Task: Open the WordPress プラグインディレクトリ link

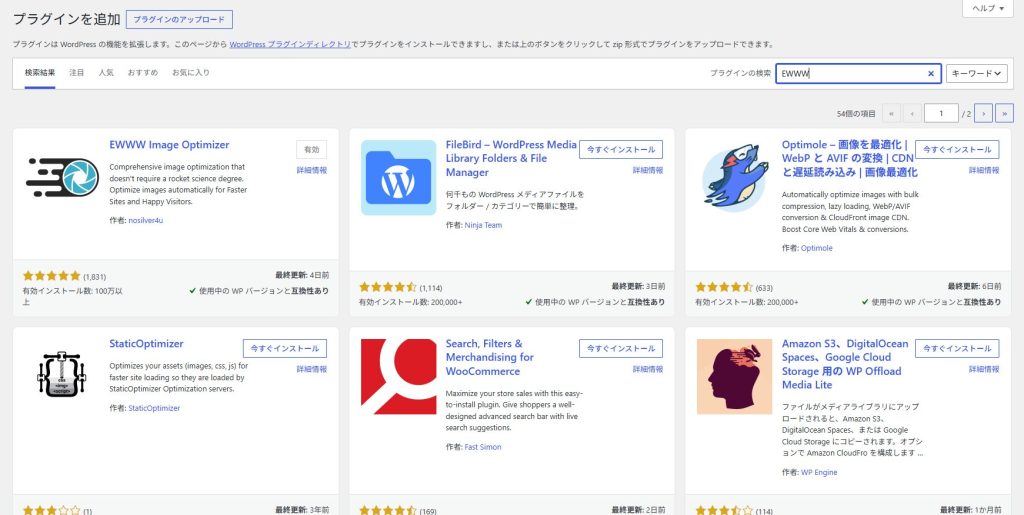Action: coord(290,44)
